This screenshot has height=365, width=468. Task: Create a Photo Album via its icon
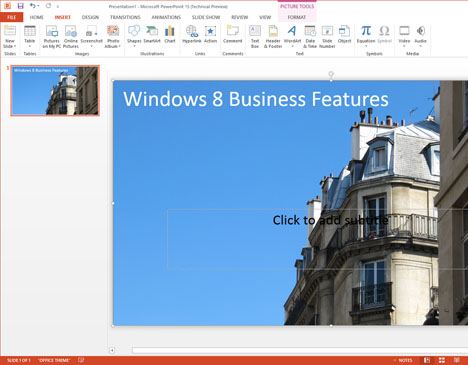click(x=113, y=31)
